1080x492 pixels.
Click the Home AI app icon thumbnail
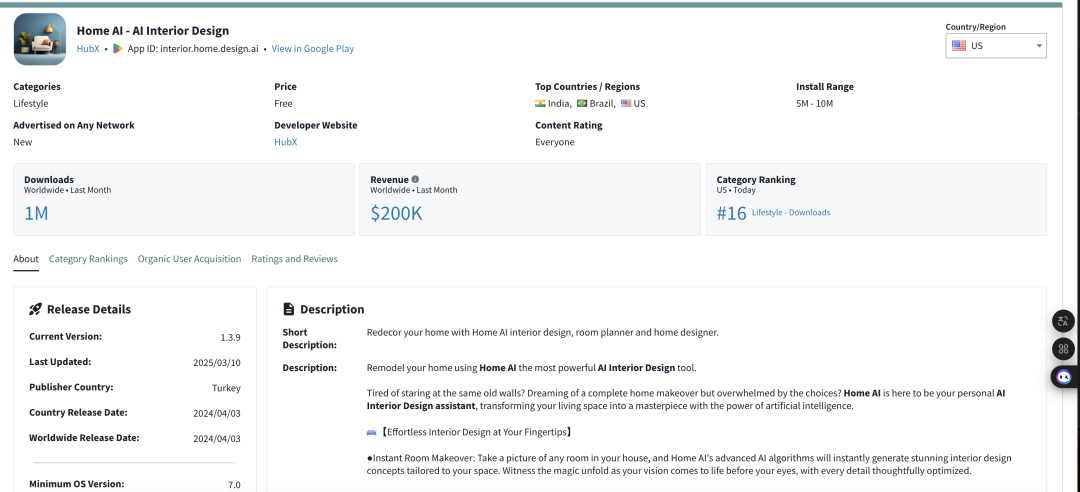tap(40, 39)
